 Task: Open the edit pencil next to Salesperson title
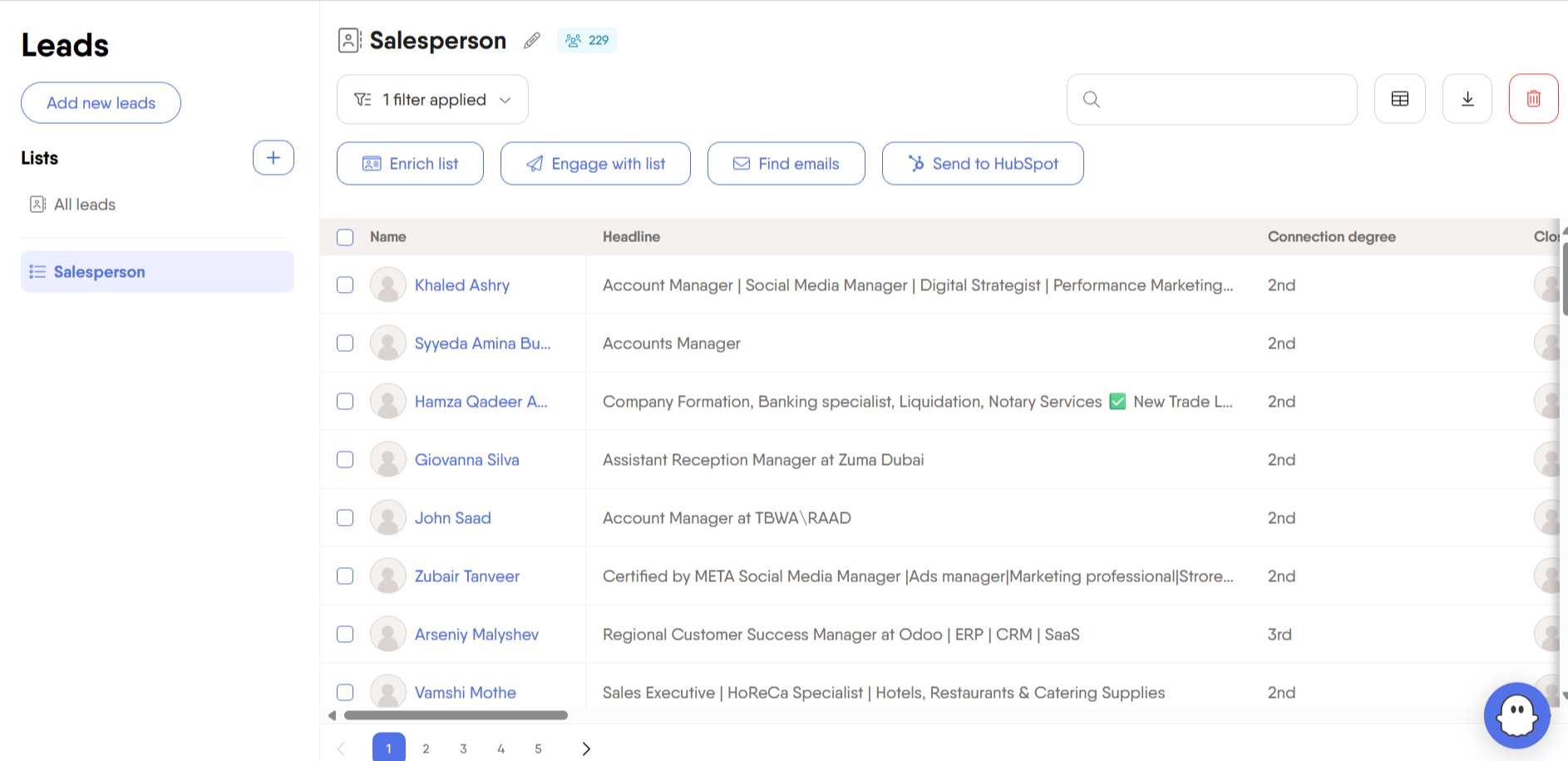tap(531, 40)
